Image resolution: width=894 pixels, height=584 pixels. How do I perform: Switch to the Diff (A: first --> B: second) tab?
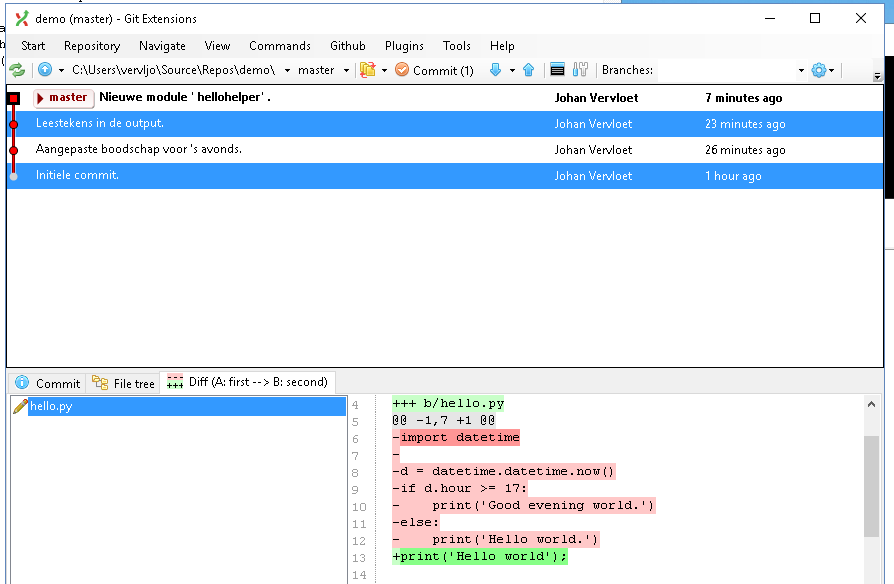click(x=248, y=382)
